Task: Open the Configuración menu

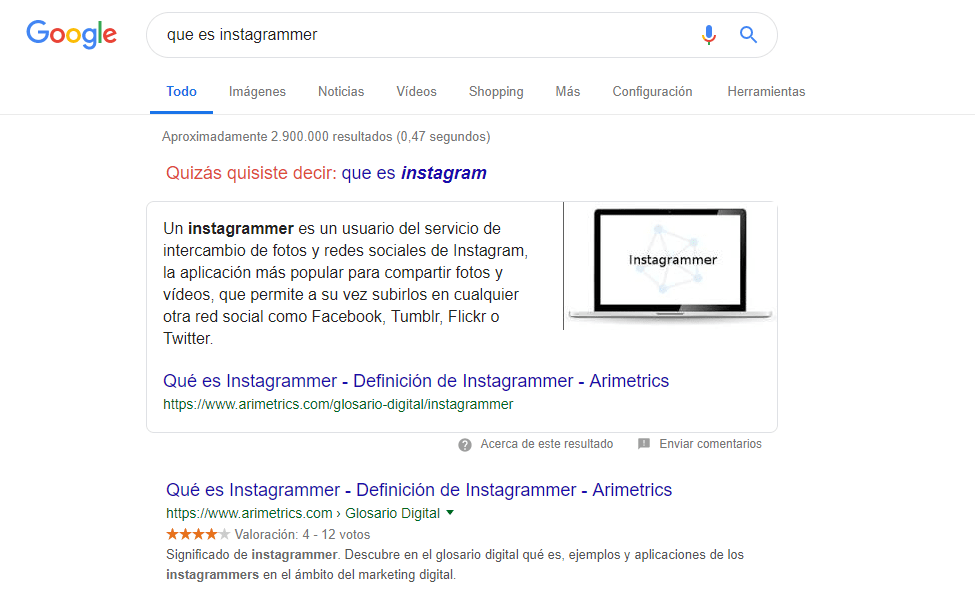Action: [x=652, y=91]
